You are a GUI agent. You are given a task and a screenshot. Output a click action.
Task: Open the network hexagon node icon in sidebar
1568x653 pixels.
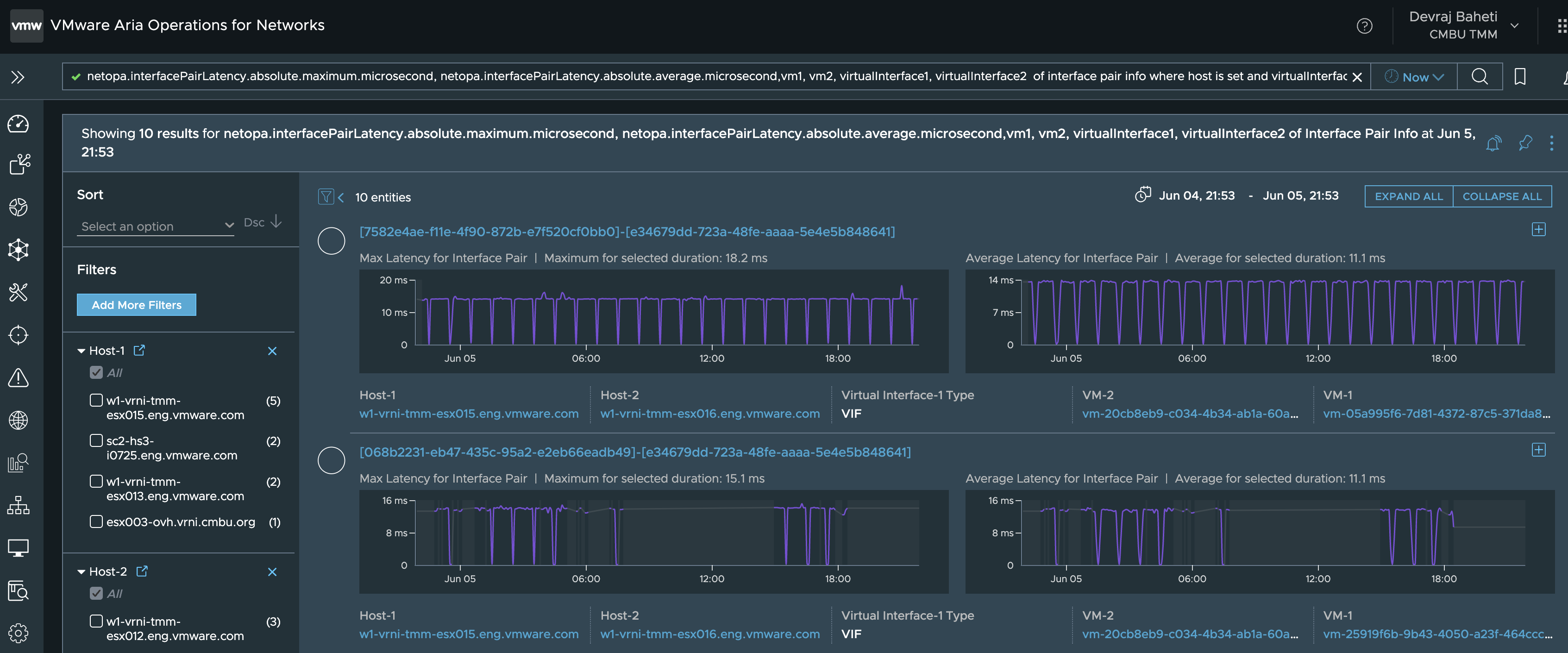[18, 250]
